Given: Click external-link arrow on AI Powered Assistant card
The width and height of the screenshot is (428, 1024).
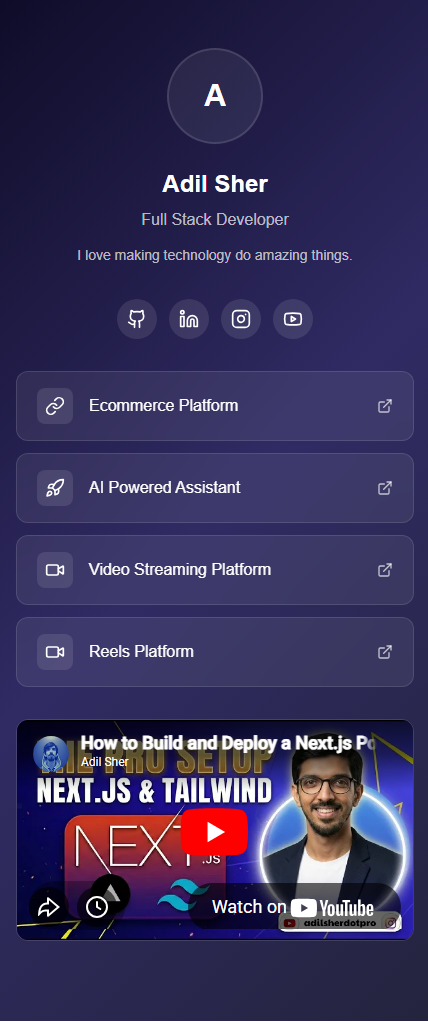Looking at the screenshot, I should click(385, 488).
